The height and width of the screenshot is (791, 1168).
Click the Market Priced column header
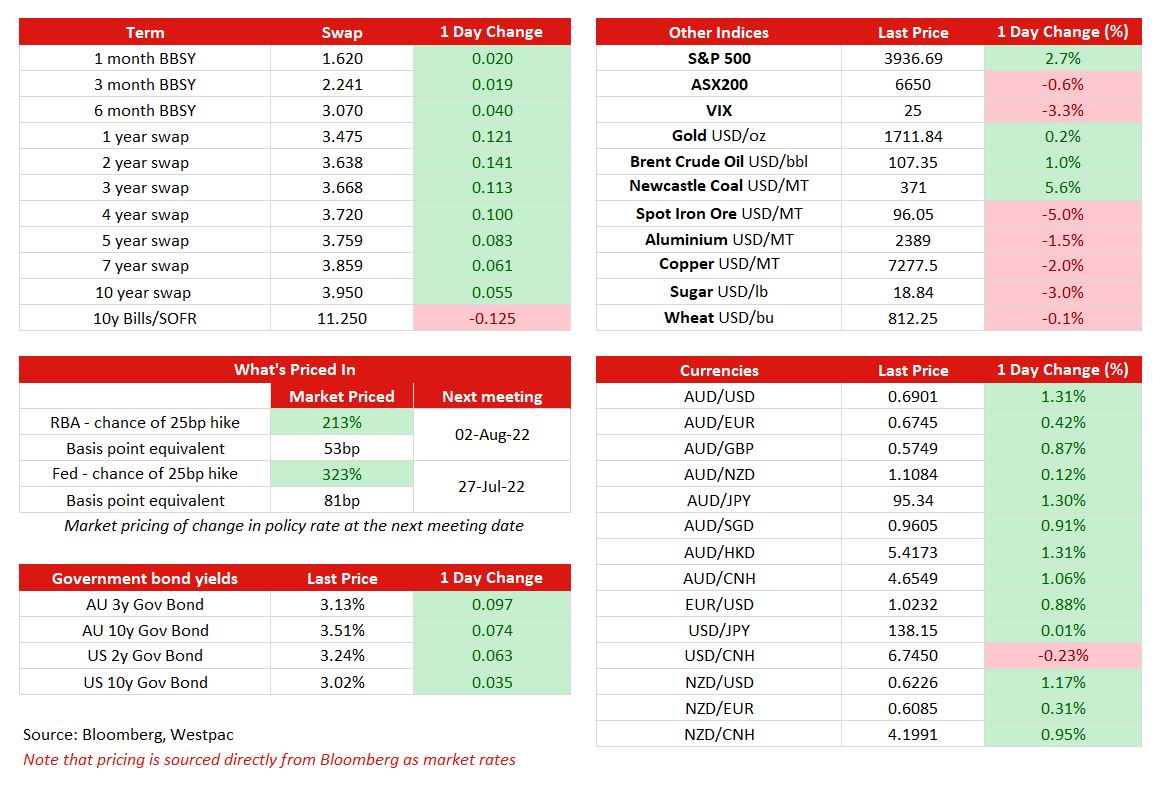[x=342, y=396]
